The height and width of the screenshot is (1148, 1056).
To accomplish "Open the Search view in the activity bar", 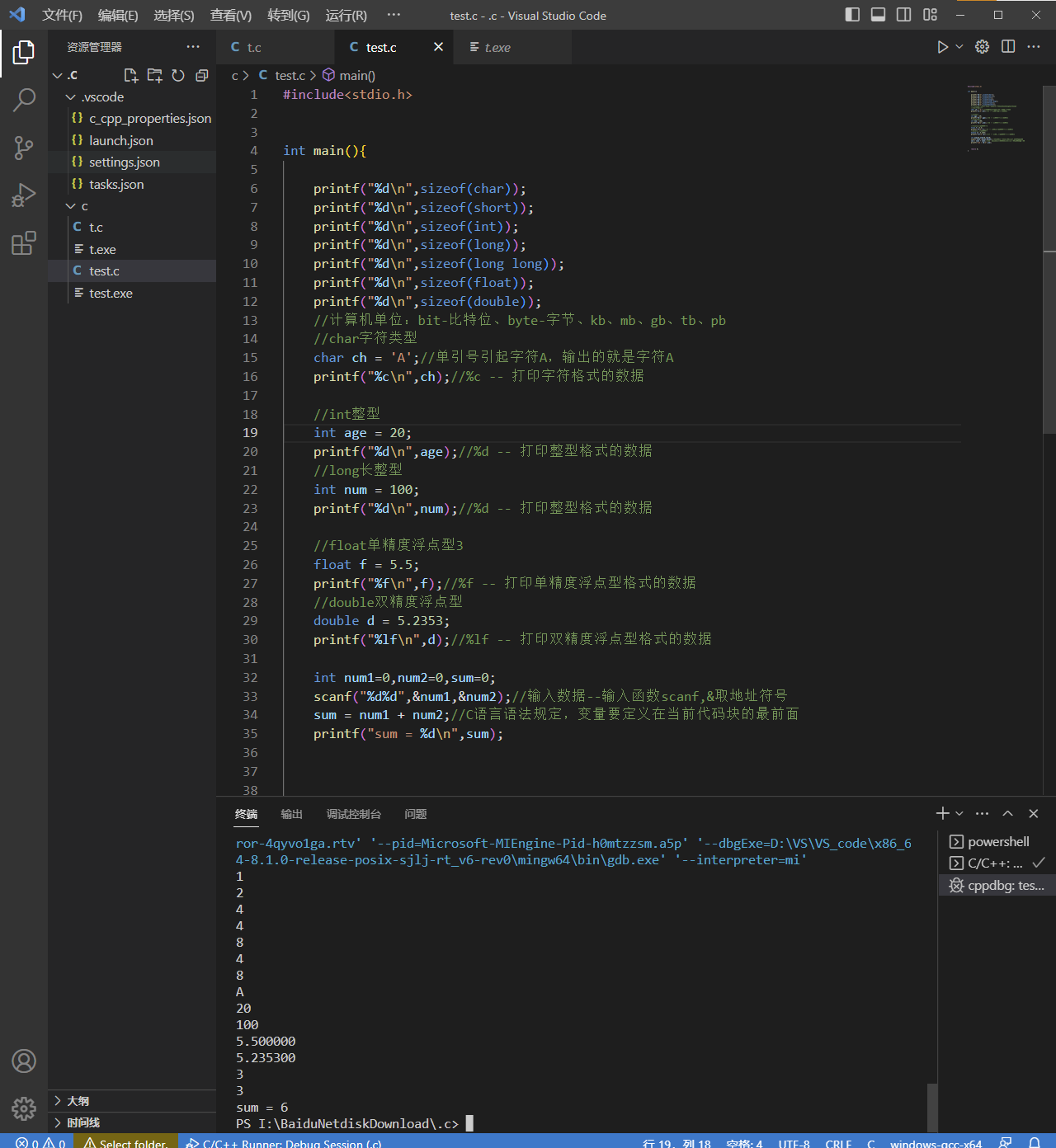I will [24, 101].
